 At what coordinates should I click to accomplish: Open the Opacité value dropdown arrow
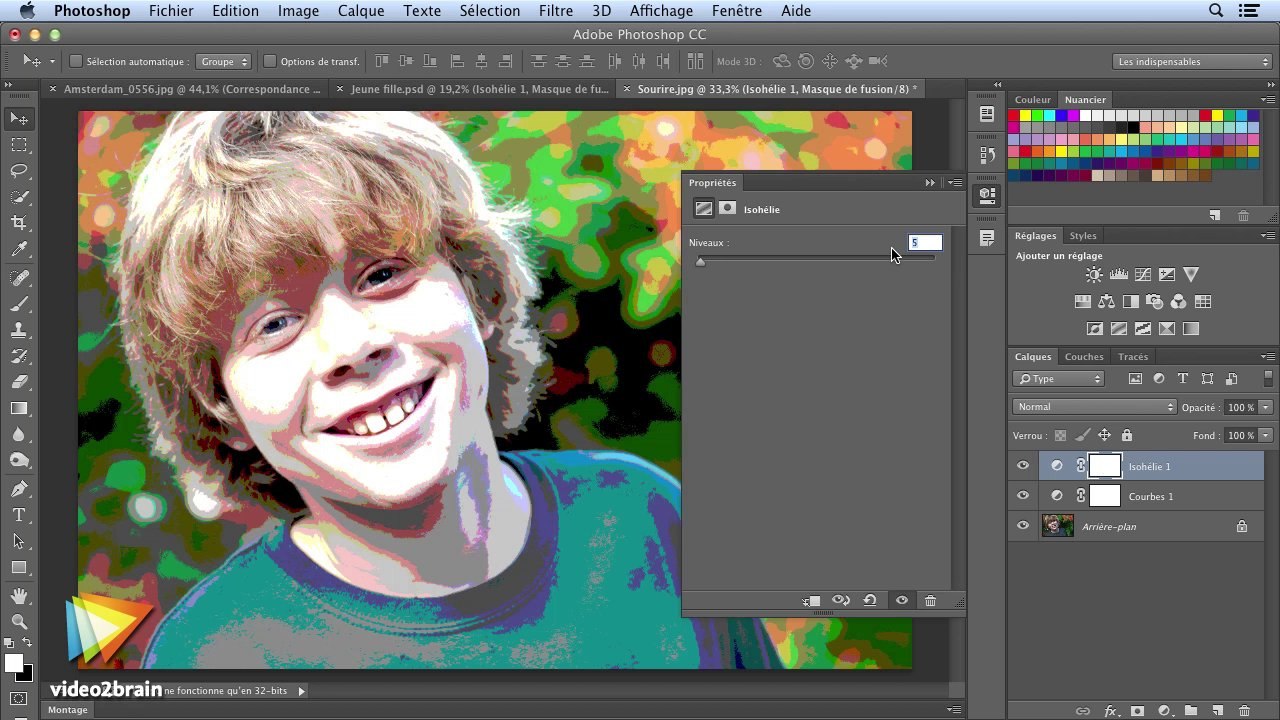point(1266,407)
